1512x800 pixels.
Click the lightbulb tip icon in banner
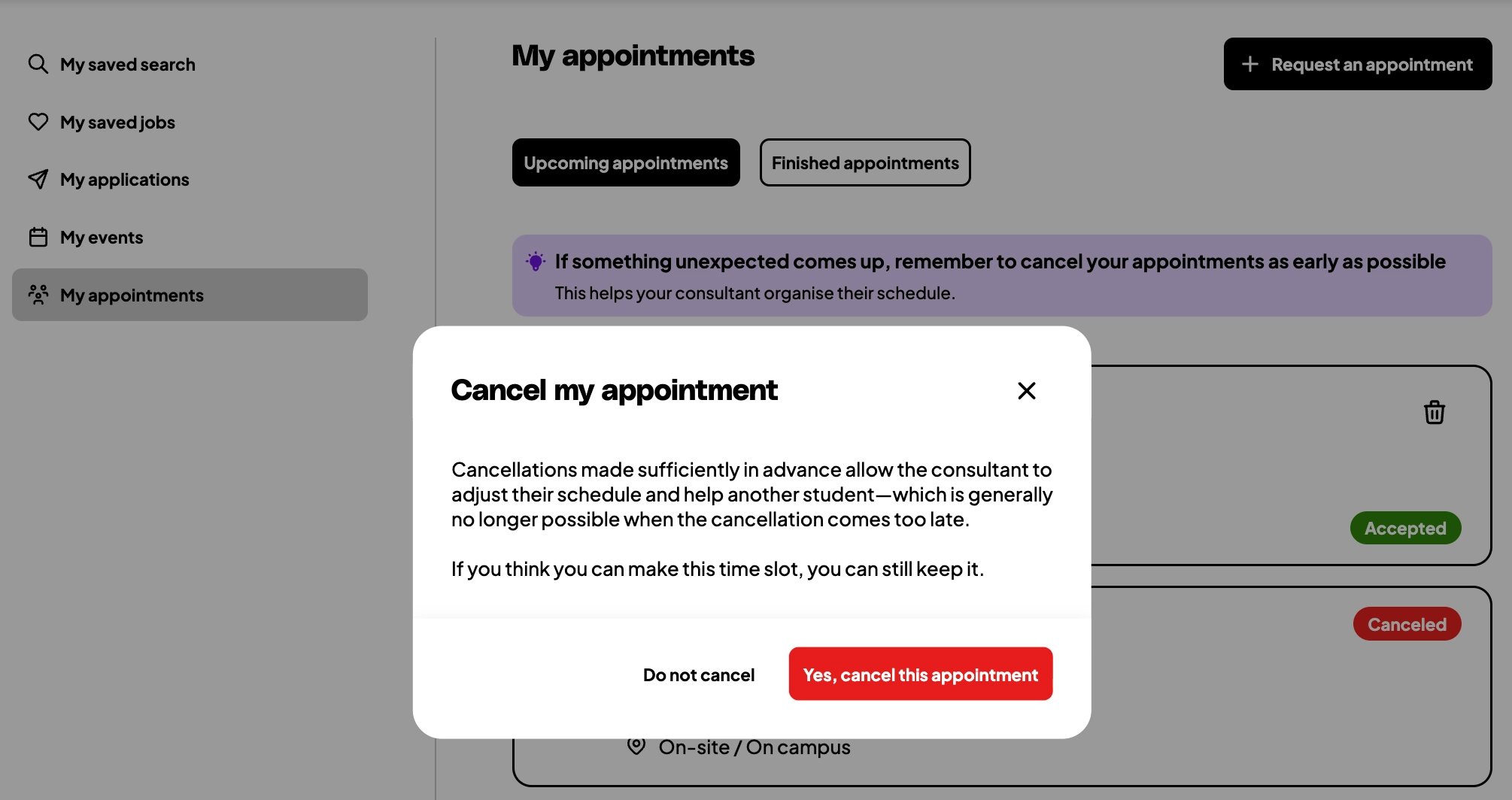536,261
